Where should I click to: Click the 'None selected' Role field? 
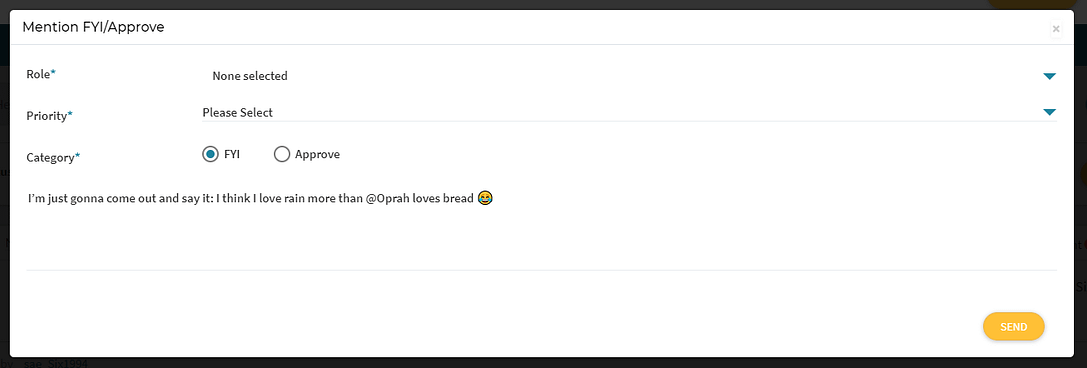pos(629,76)
